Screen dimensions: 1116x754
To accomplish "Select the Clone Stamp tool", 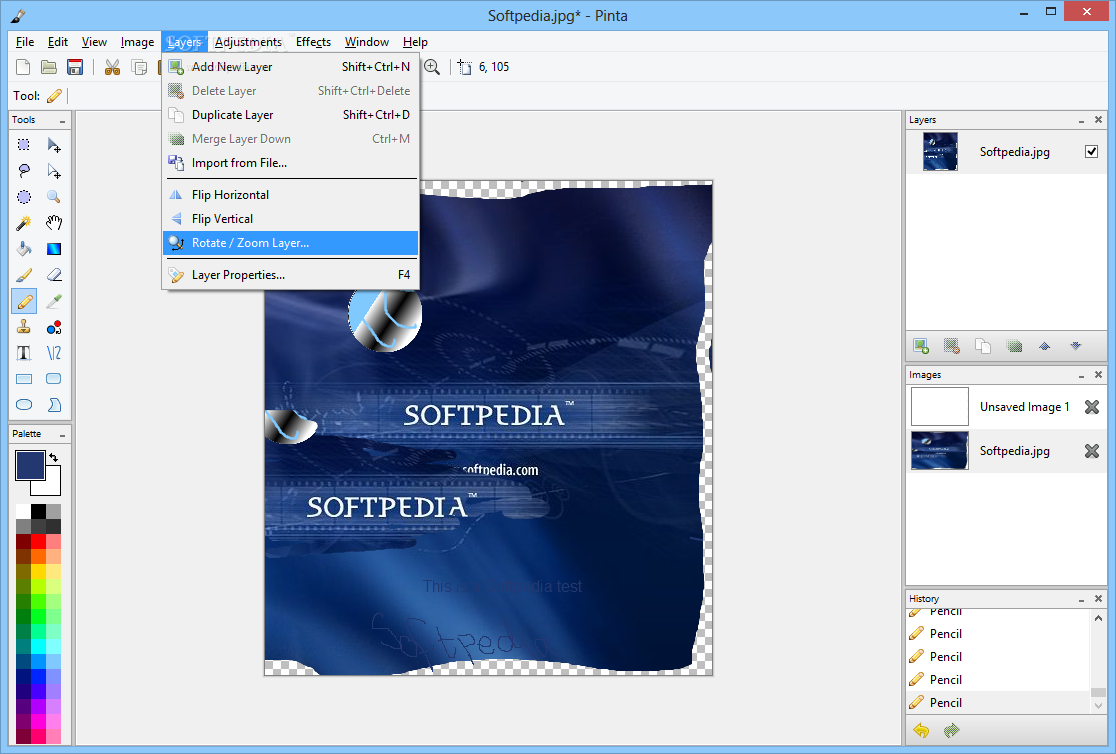I will [x=23, y=327].
